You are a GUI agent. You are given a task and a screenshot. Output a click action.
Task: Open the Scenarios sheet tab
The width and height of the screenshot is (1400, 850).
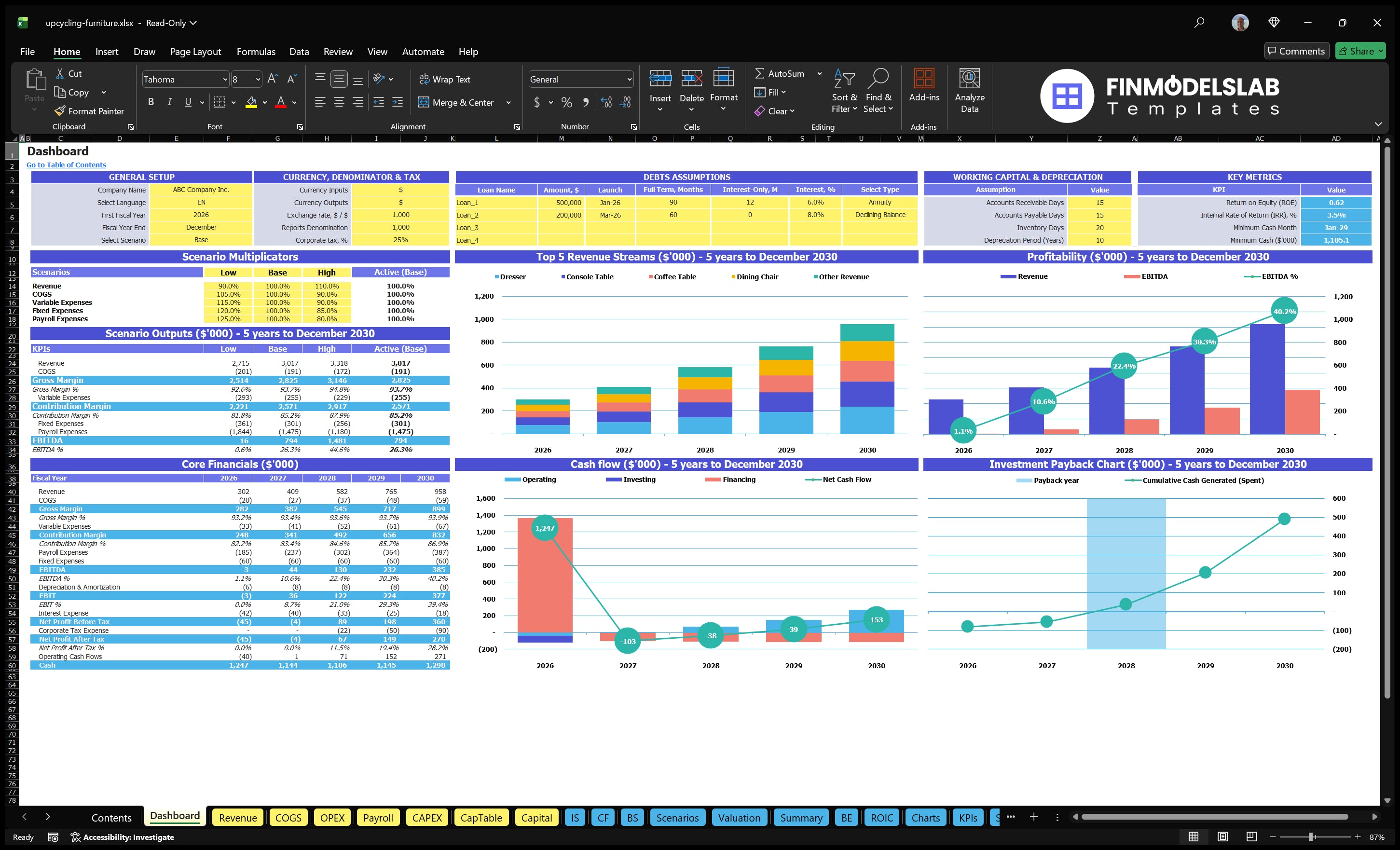677,818
